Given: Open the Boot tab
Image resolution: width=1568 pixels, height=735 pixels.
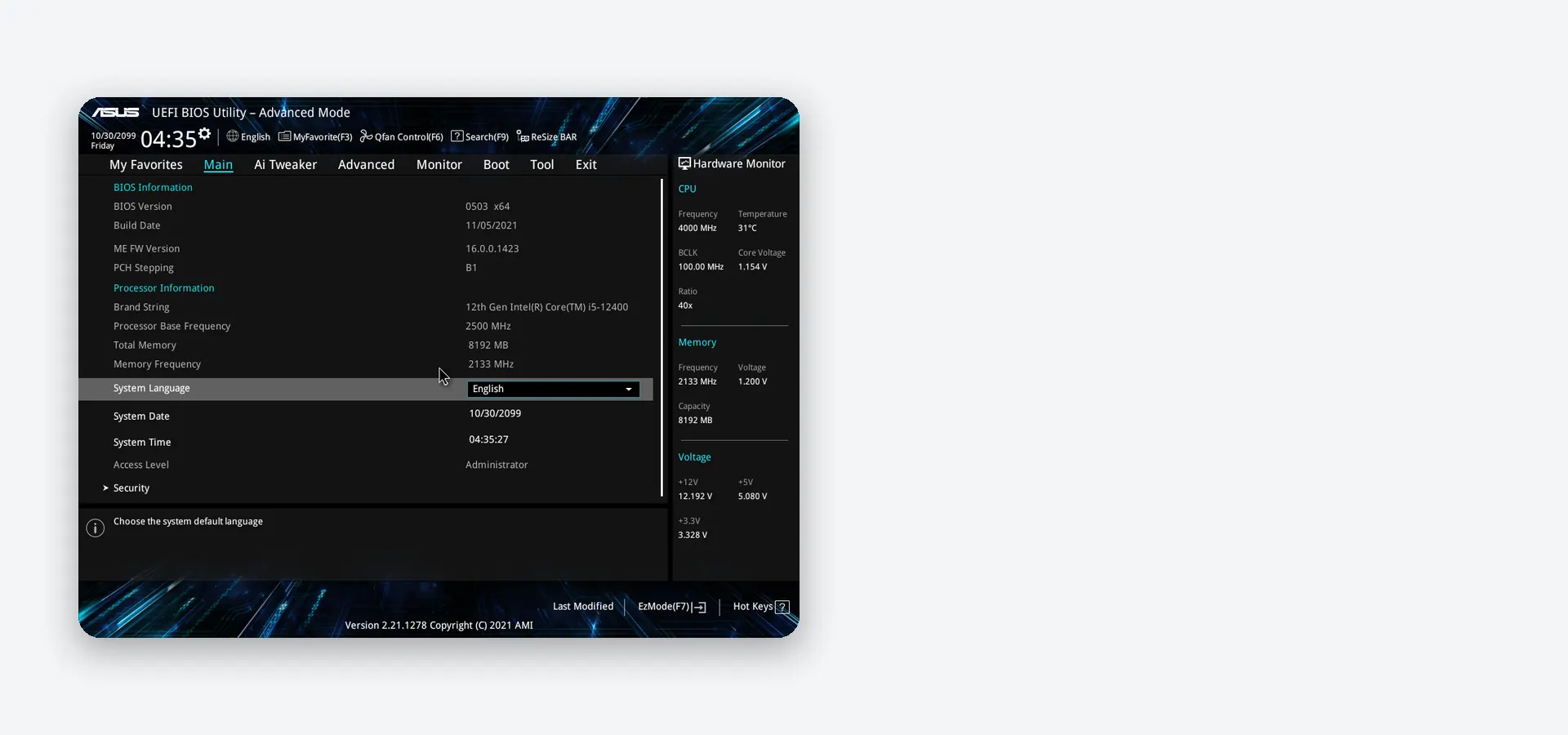Looking at the screenshot, I should pyautogui.click(x=497, y=165).
